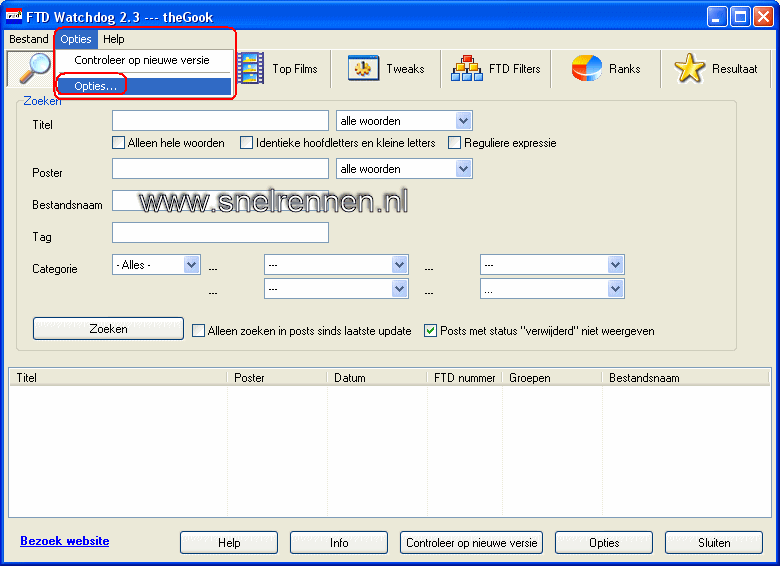Switch to the Resultaat tab
Viewport: 780px width, 566px height.
pos(716,69)
